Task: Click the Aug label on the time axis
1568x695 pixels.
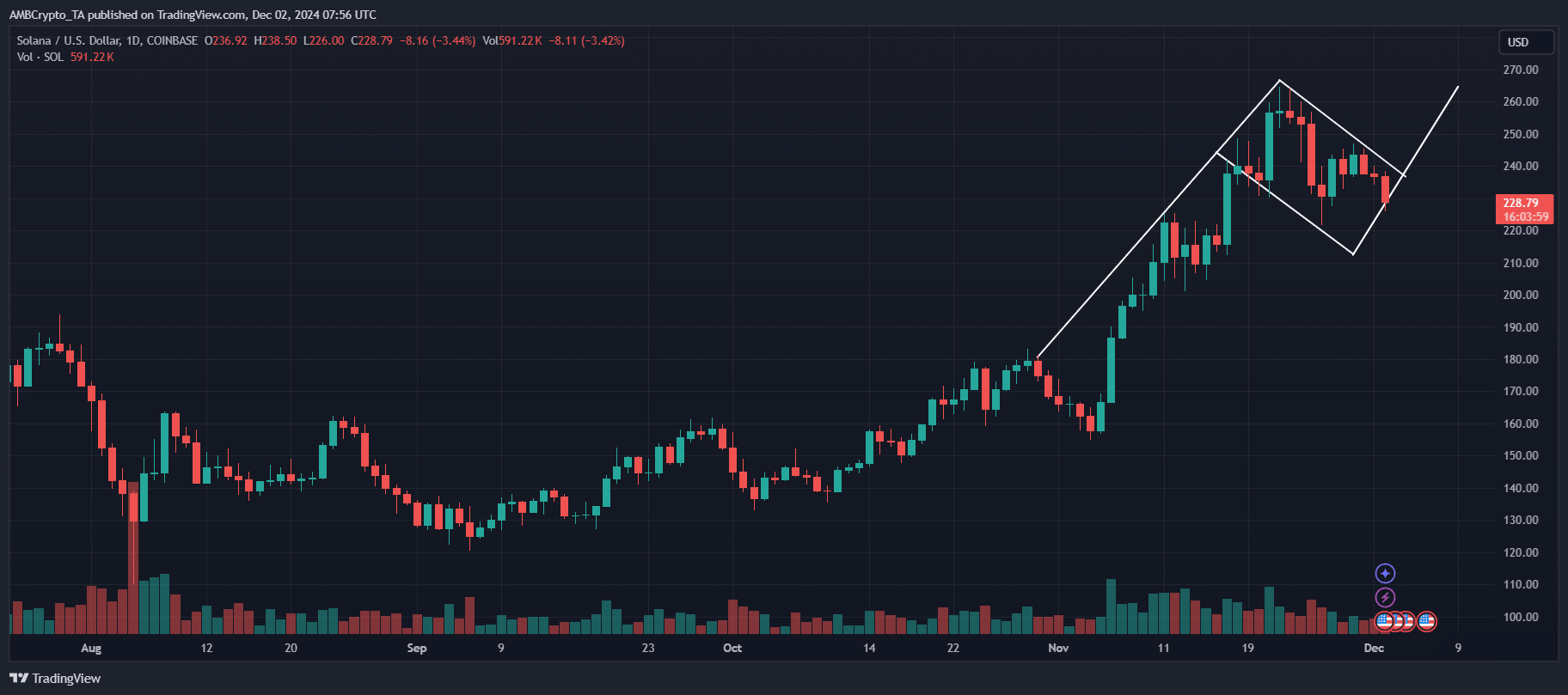Action: click(x=91, y=648)
